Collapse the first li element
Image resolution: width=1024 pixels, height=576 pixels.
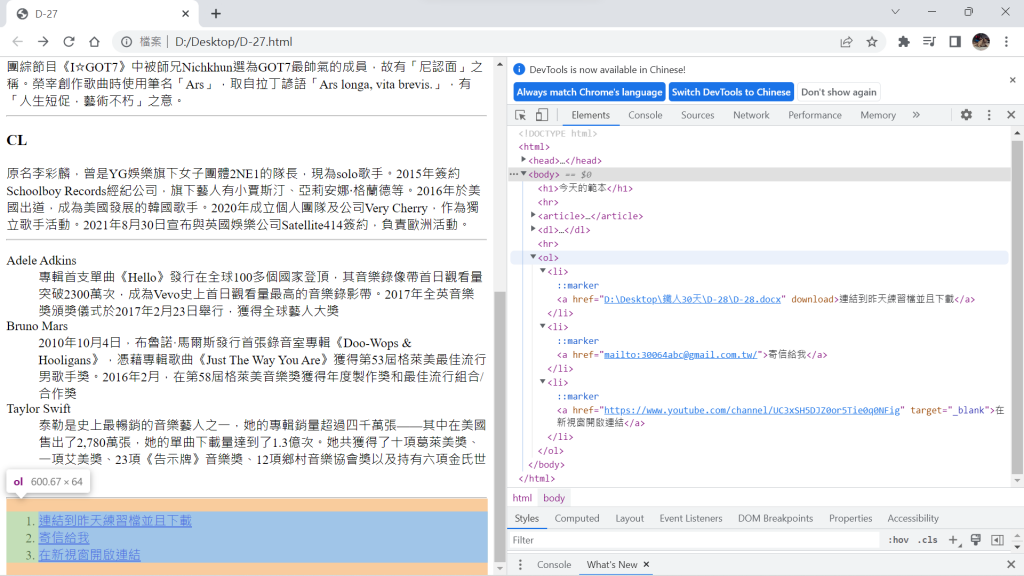[x=543, y=271]
